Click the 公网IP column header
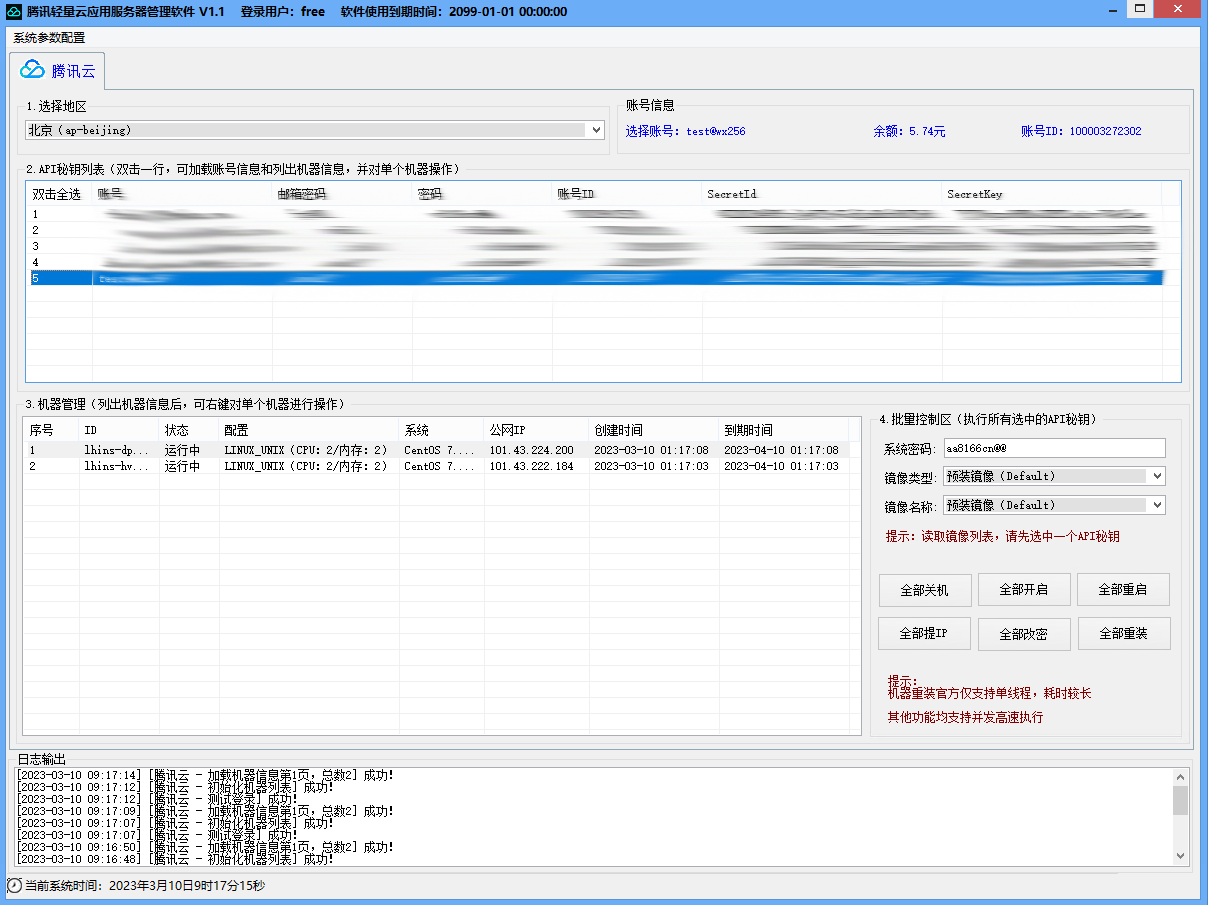Viewport: 1208px width, 905px height. pyautogui.click(x=537, y=430)
